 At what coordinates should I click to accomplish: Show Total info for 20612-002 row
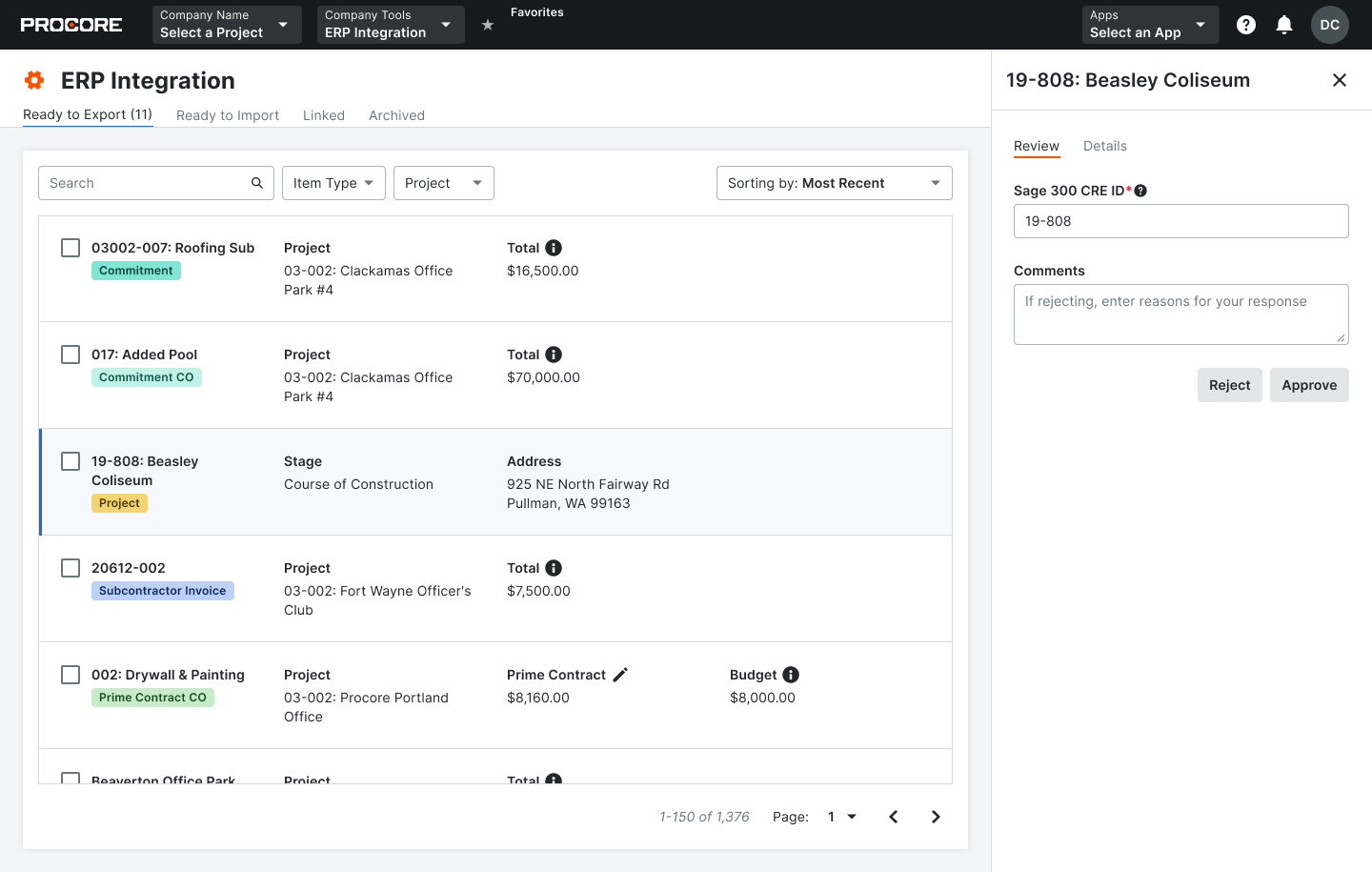554,568
